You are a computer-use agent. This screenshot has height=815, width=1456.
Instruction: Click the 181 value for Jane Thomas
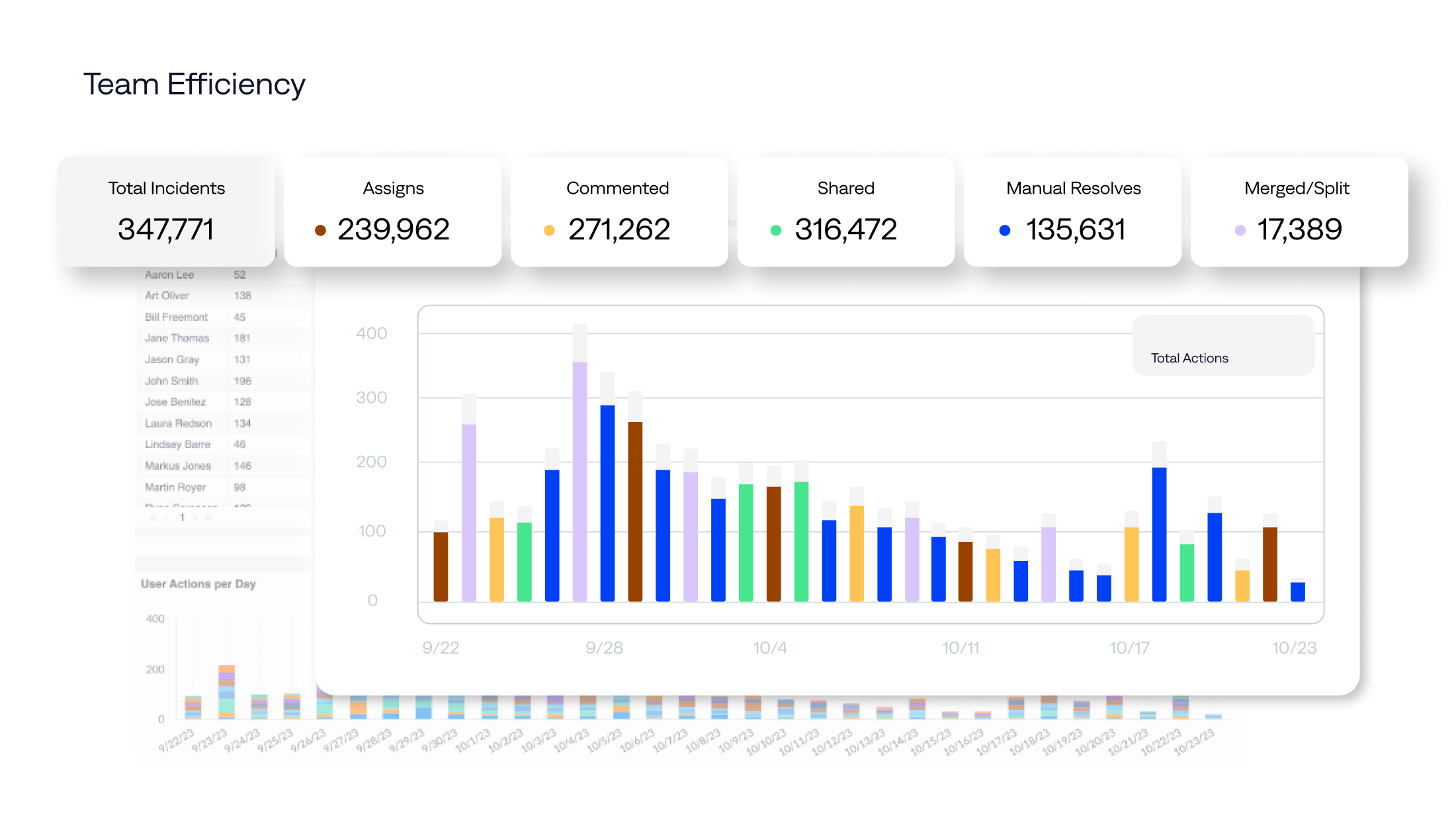point(242,338)
